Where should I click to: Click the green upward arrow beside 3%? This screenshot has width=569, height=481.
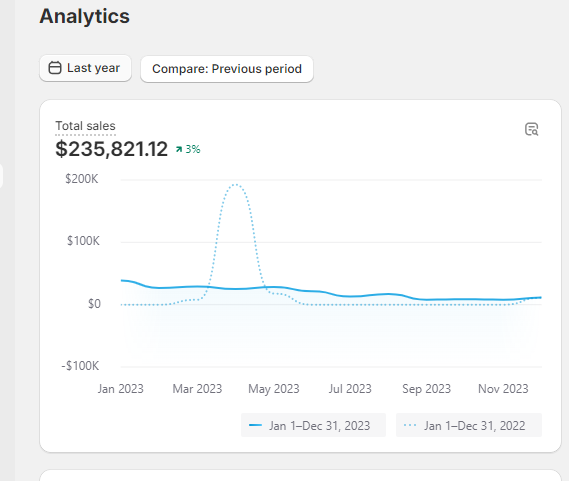(x=179, y=149)
